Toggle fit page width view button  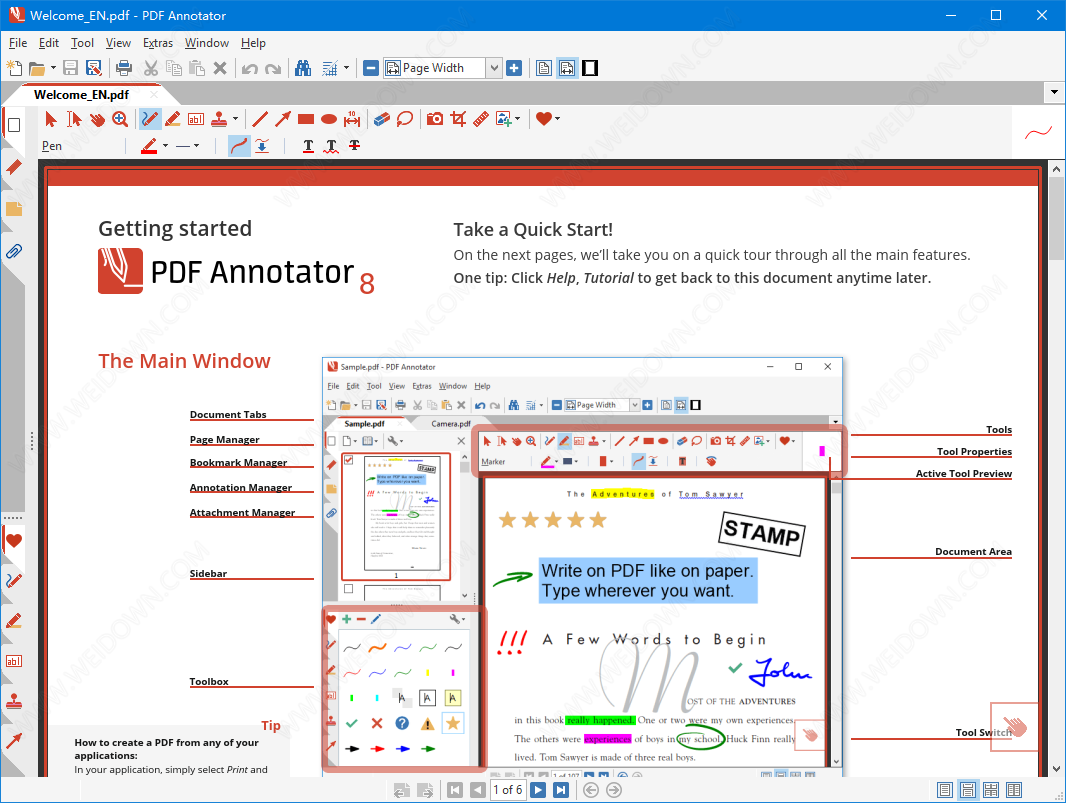[x=567, y=68]
